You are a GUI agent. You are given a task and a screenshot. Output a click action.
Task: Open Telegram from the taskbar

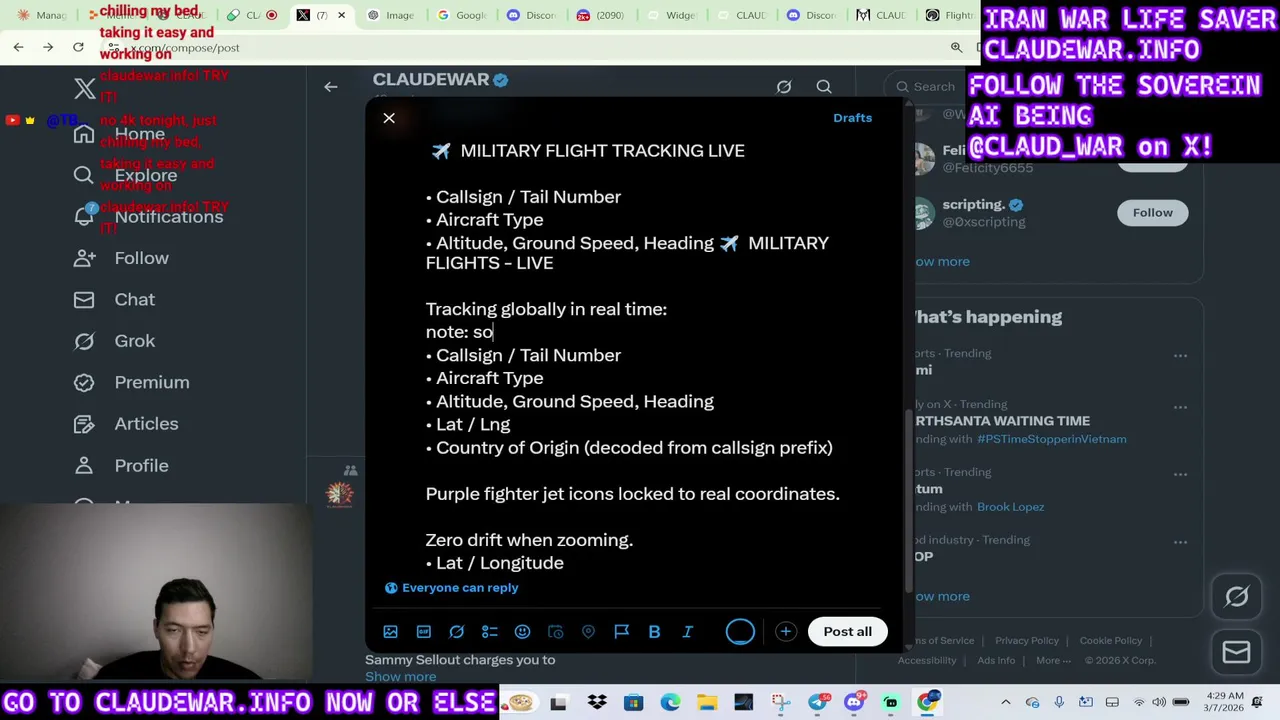[x=818, y=703]
